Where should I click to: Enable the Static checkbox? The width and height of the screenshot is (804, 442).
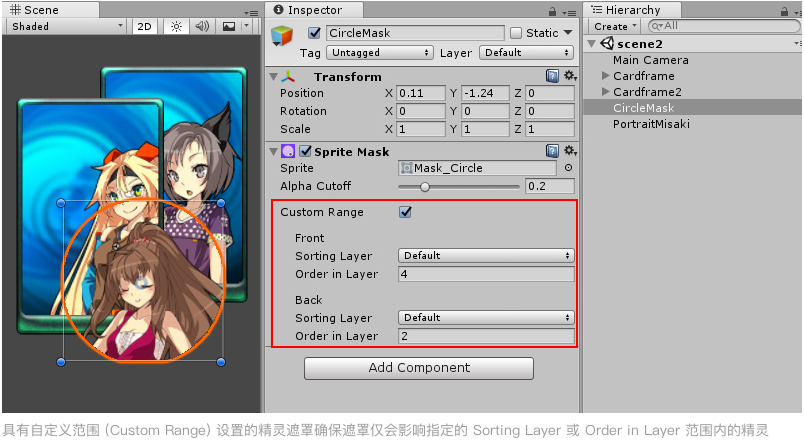pos(516,33)
